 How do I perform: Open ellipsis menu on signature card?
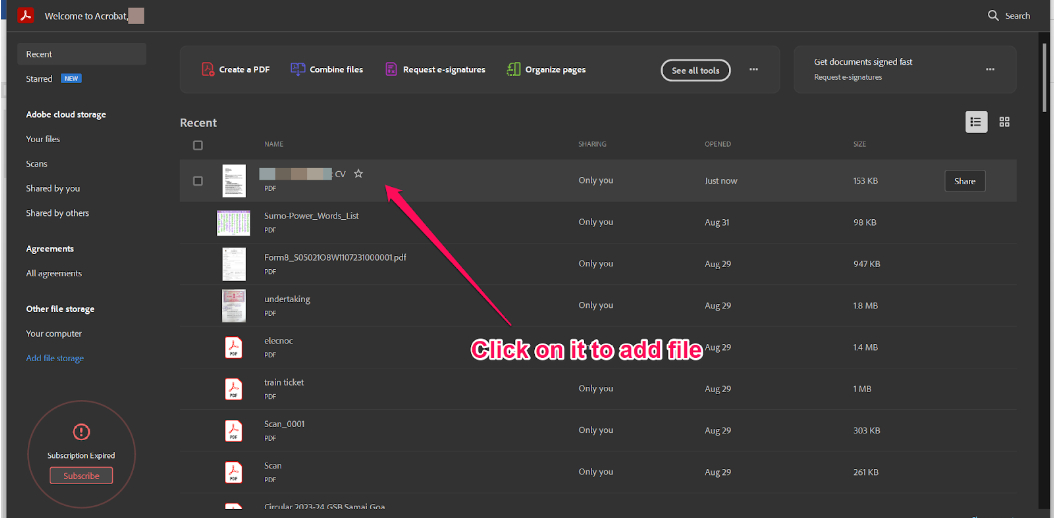[989, 70]
